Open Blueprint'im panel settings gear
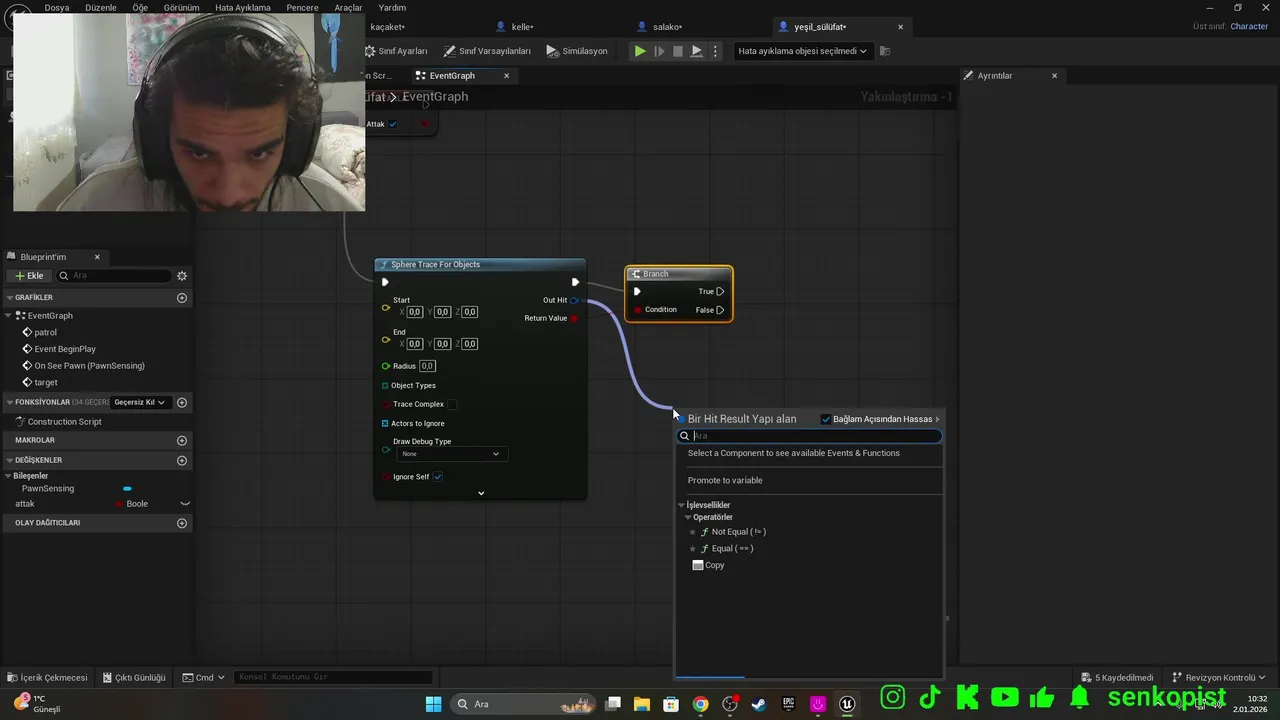The image size is (1280, 720). 182,276
